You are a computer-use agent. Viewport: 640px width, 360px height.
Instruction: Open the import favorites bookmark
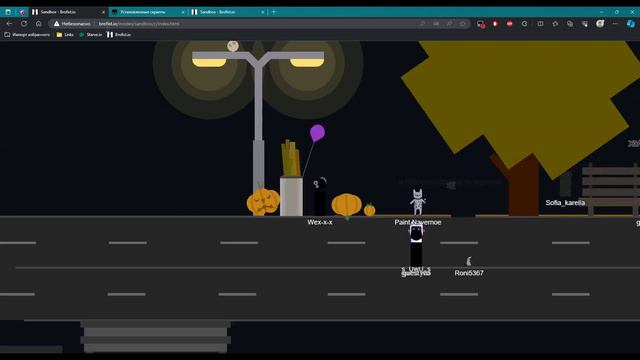27,35
